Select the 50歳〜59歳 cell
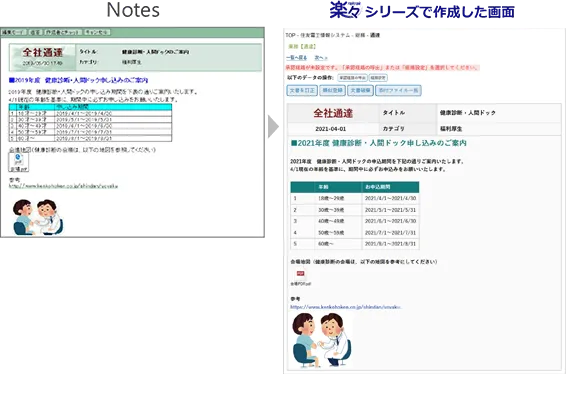The image size is (566, 393). [338, 232]
